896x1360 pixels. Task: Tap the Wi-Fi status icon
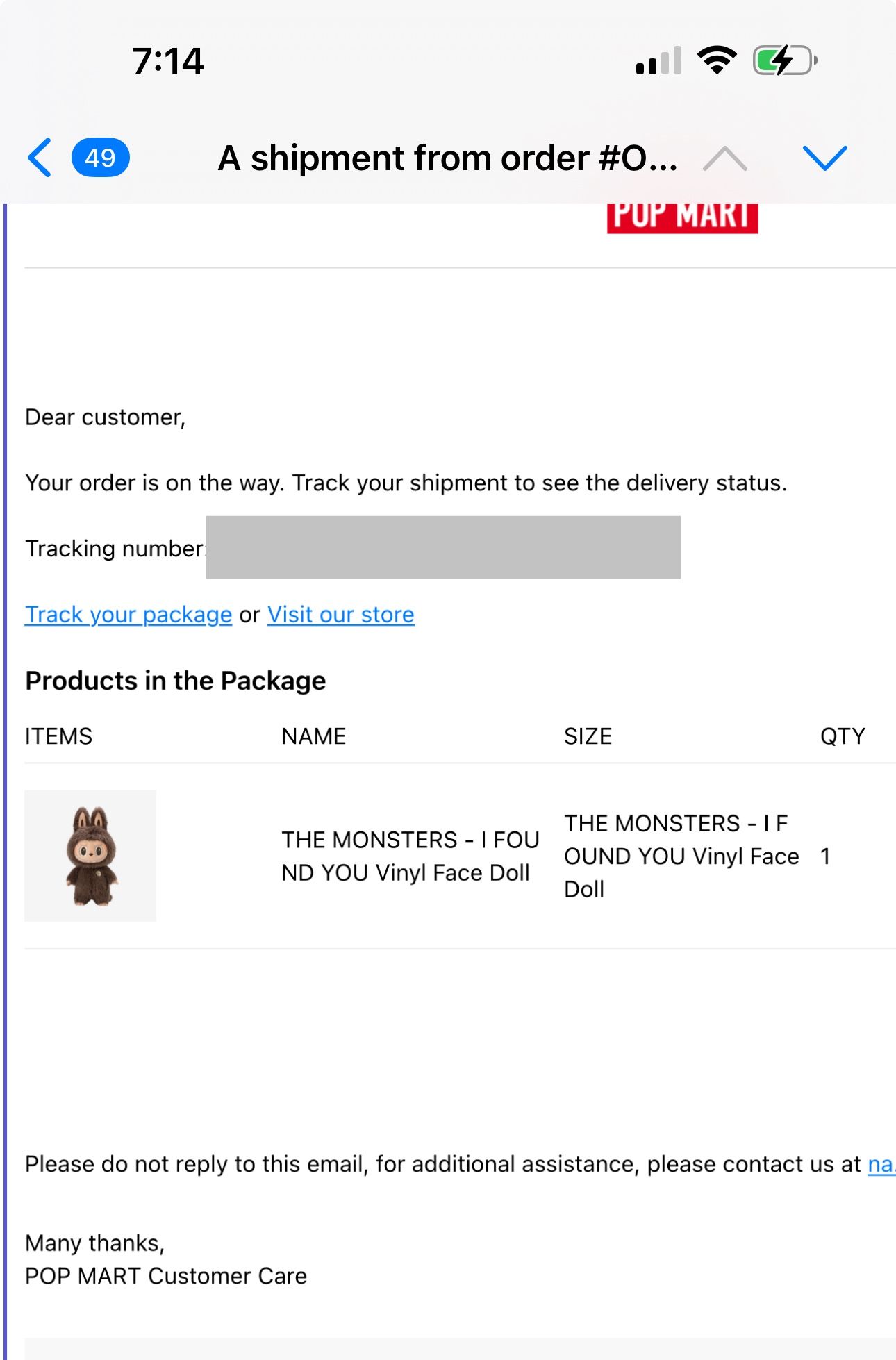click(717, 60)
